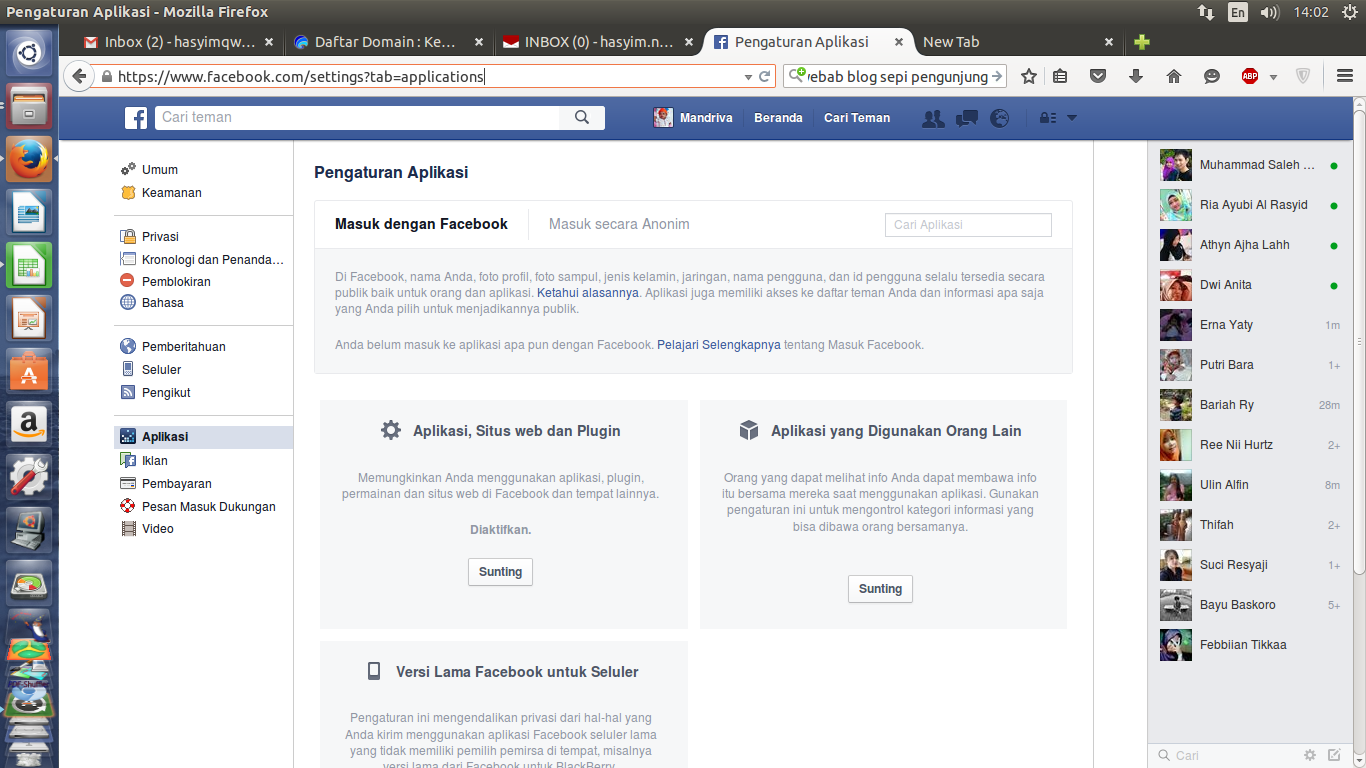Open chat options gear icon

click(1310, 755)
